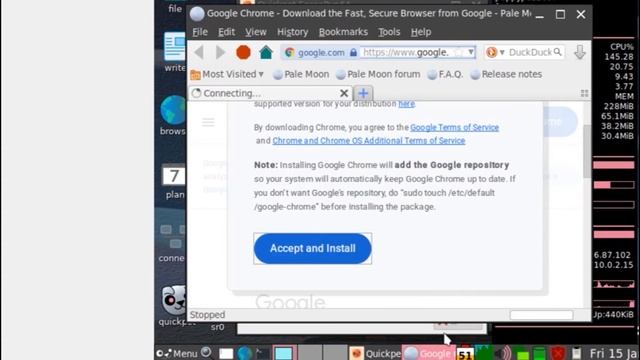Click the taskbar clock showing Fri 15
Image resolution: width=640 pixels, height=360 pixels.
point(613,353)
